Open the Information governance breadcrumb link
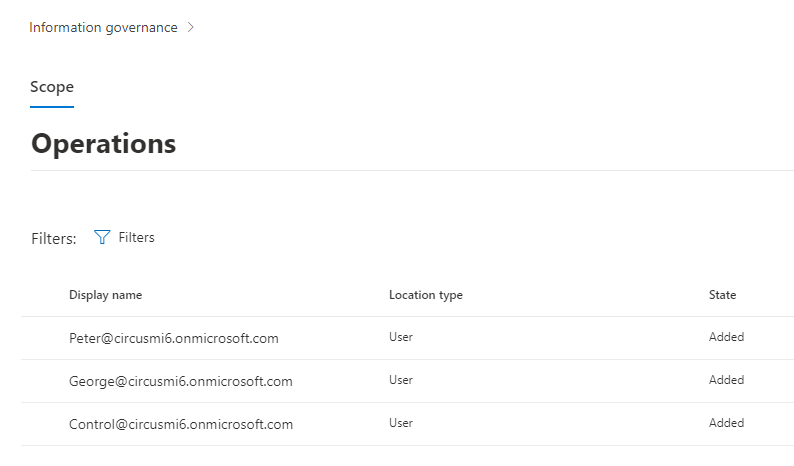The height and width of the screenshot is (466, 794). click(103, 28)
